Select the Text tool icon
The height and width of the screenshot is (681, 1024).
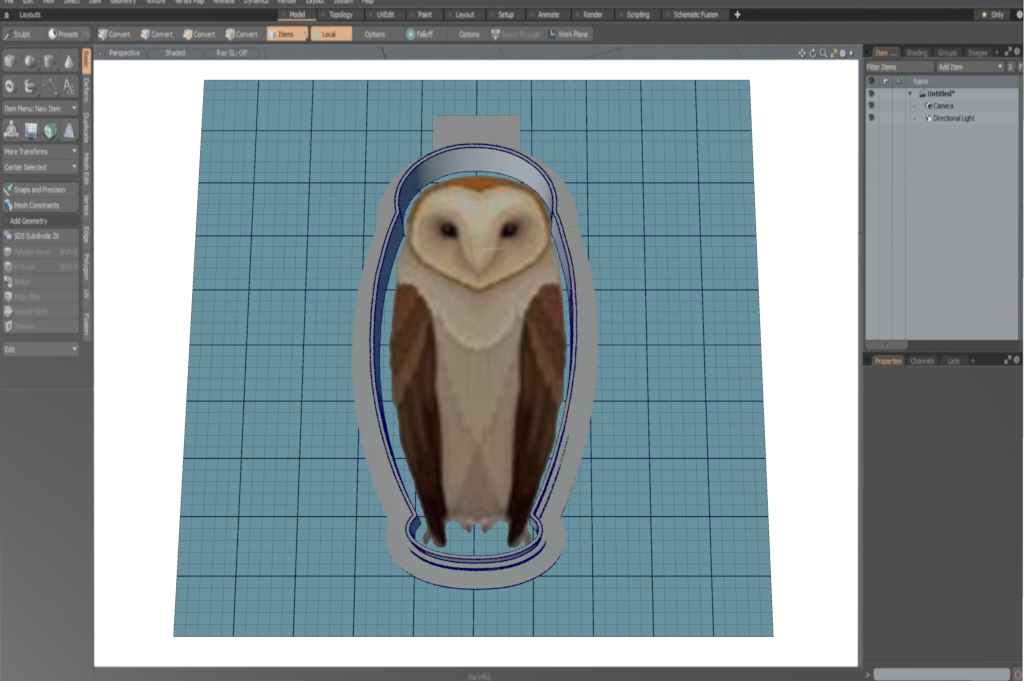coord(69,86)
